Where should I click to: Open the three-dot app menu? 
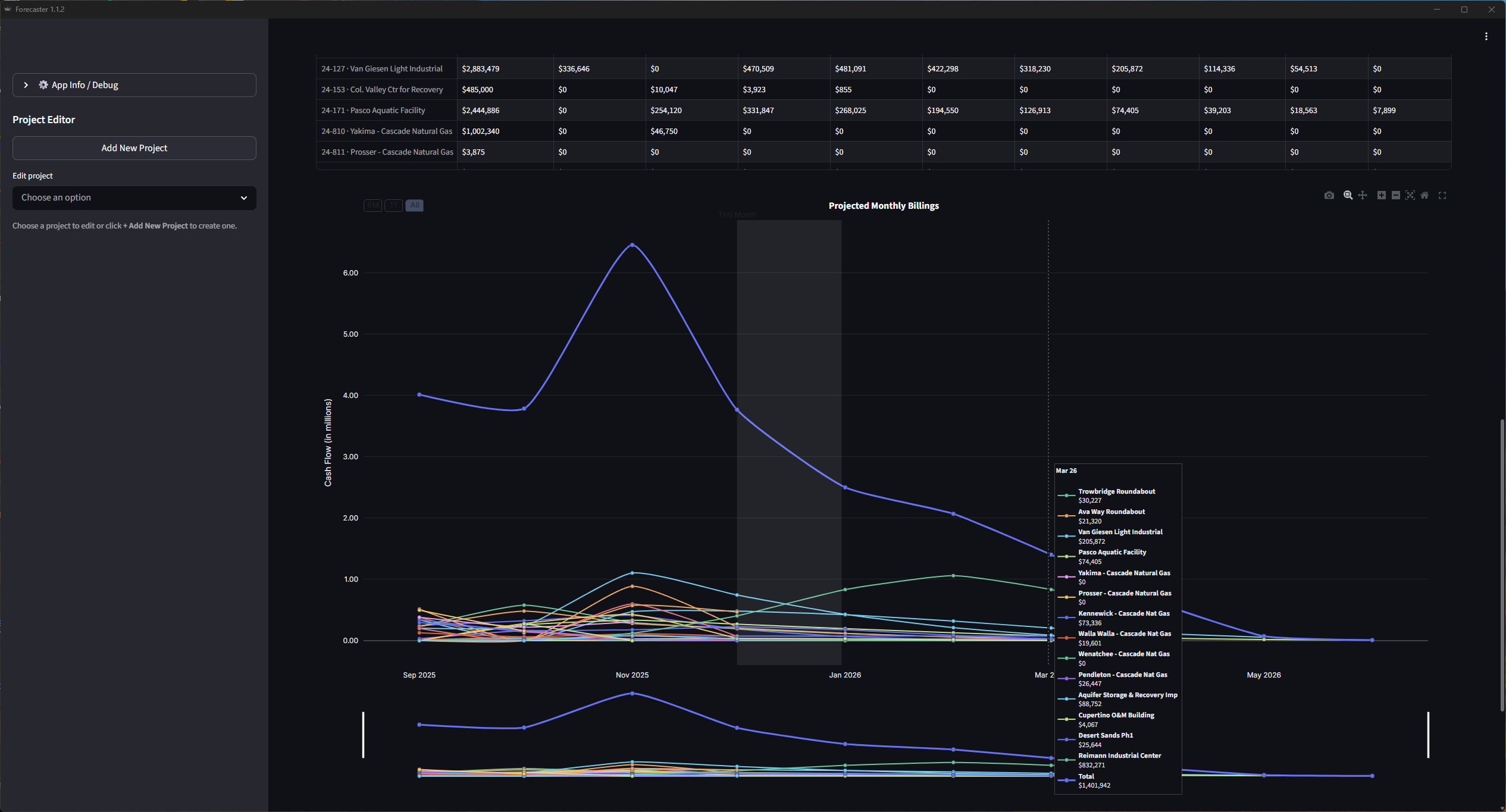[1486, 37]
